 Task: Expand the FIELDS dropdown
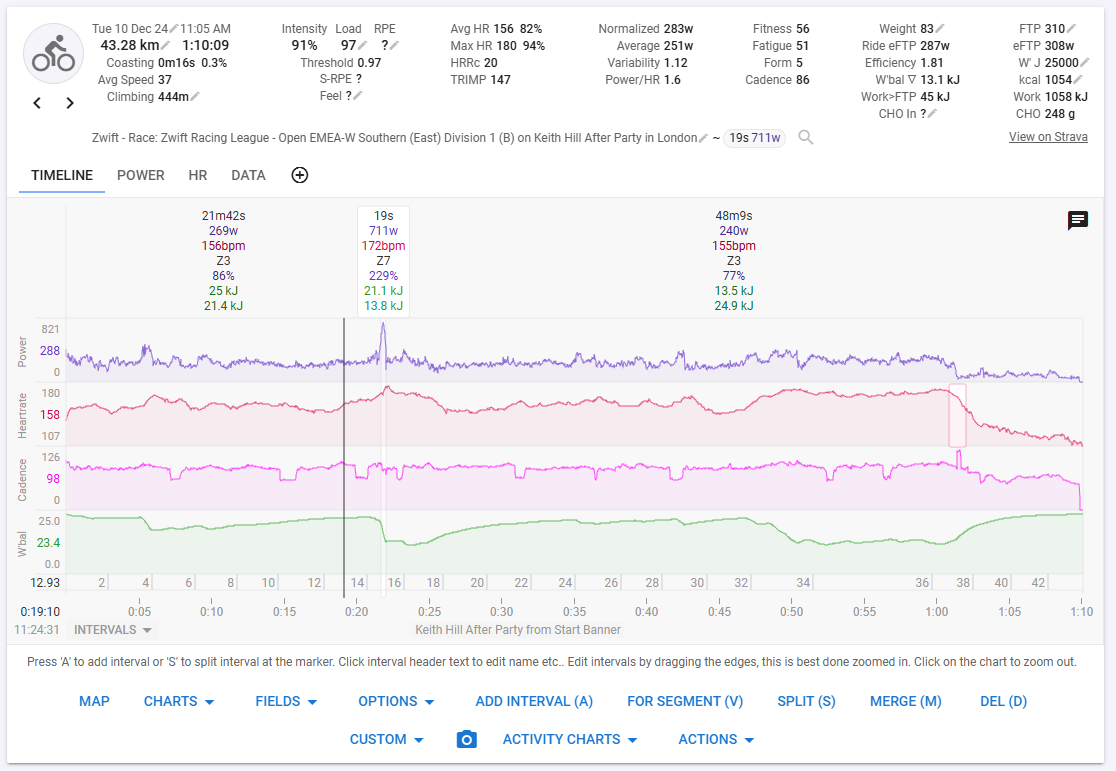[x=286, y=701]
